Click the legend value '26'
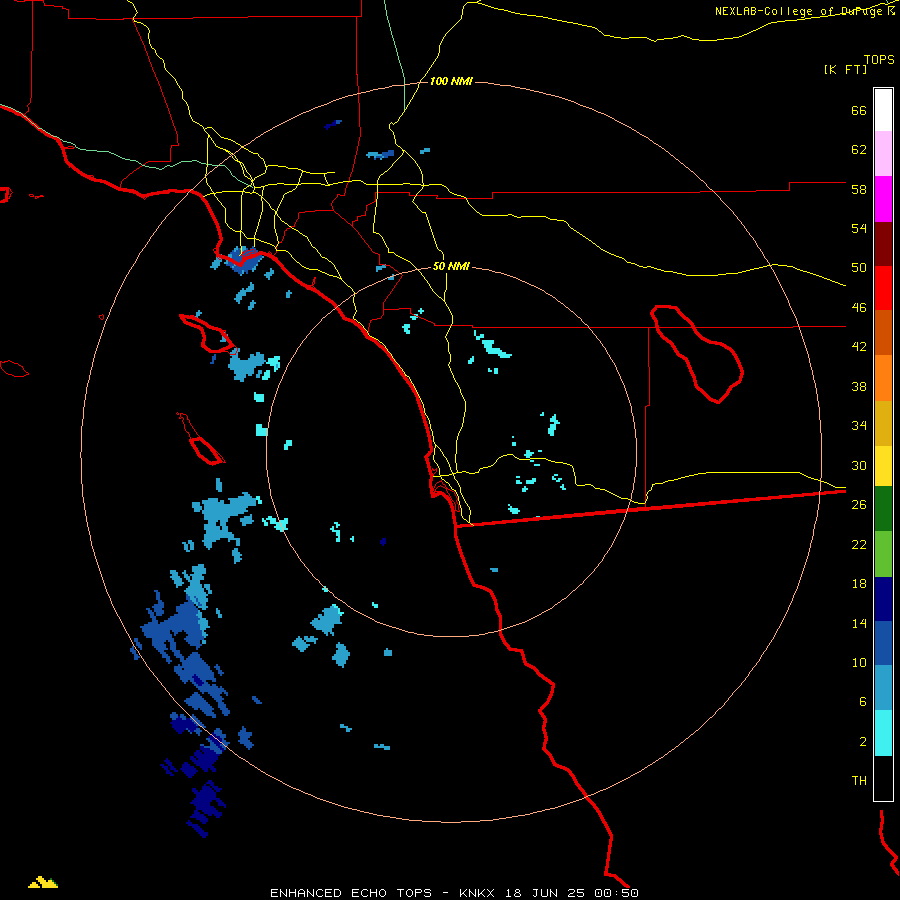The width and height of the screenshot is (900, 900). [859, 505]
